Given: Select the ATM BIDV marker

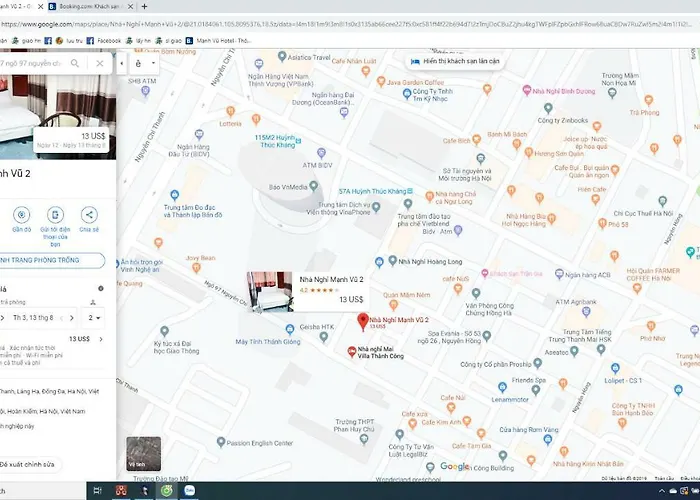Looking at the screenshot, I should (x=321, y=153).
